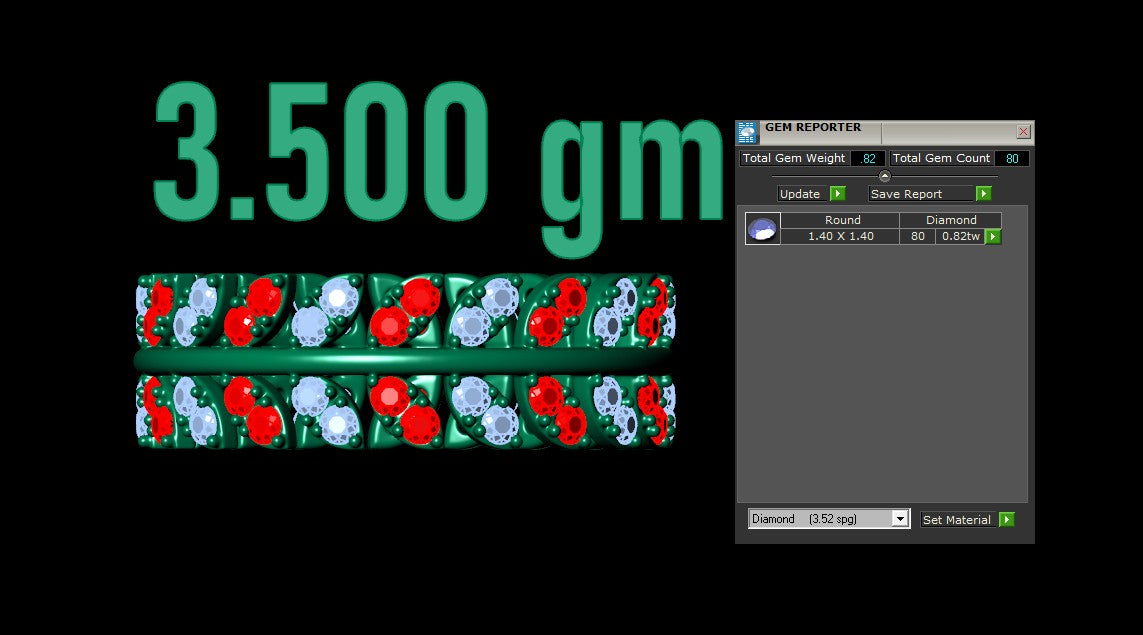Click green arrow beside Save Report
1143x635 pixels.
983,193
